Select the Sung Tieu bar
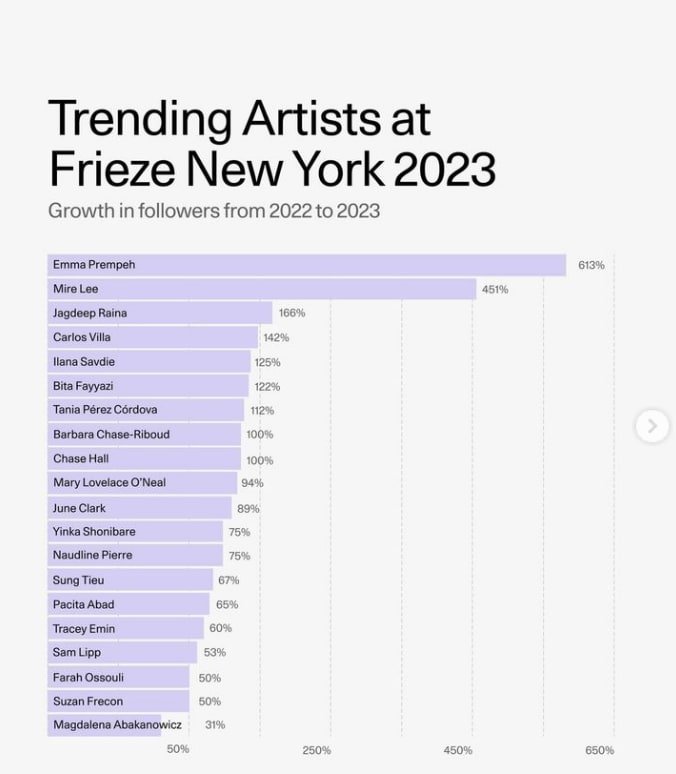Viewport: 676px width, 774px height. [x=130, y=580]
